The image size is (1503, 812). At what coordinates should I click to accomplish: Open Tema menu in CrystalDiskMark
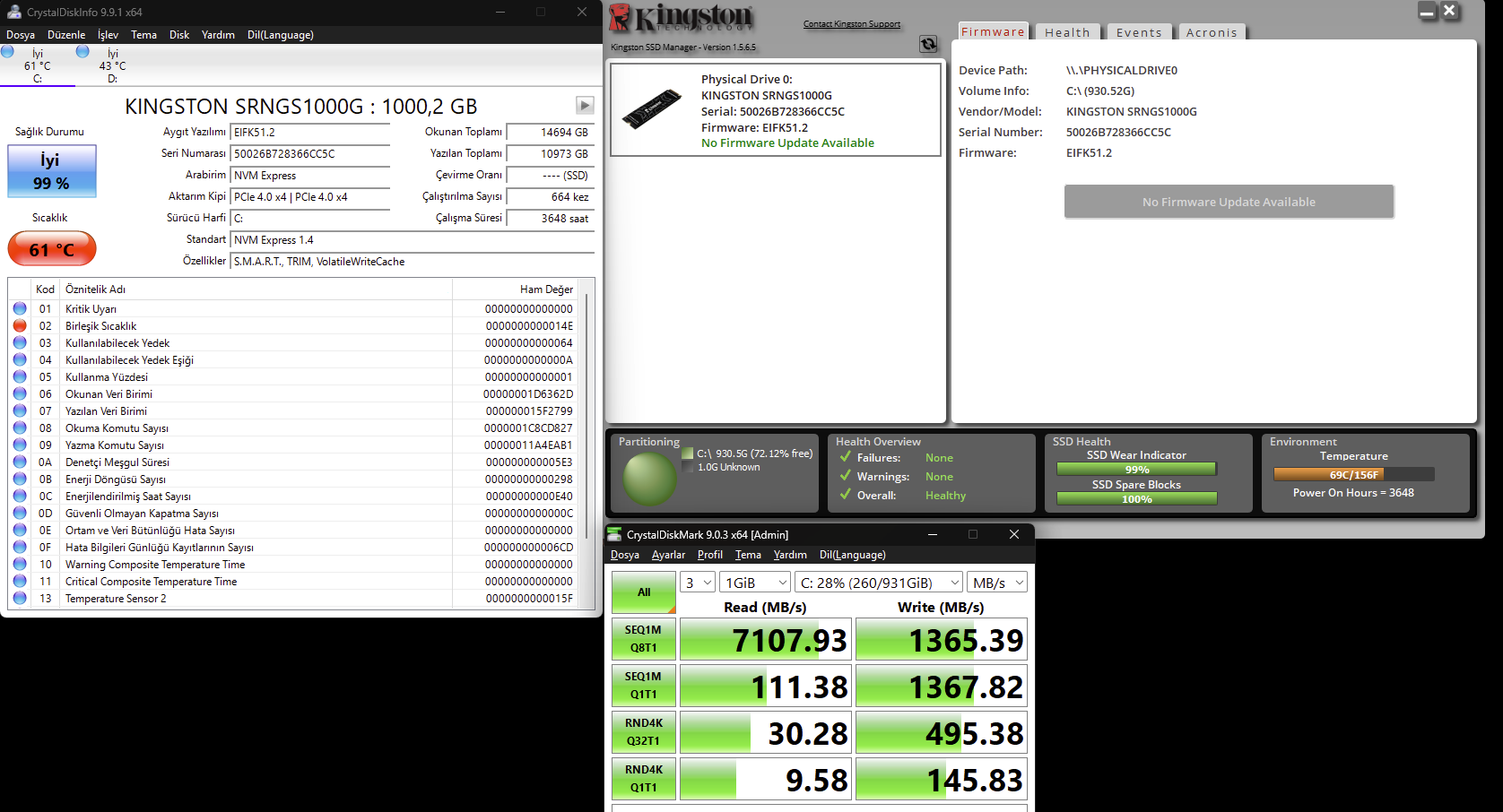click(x=748, y=555)
